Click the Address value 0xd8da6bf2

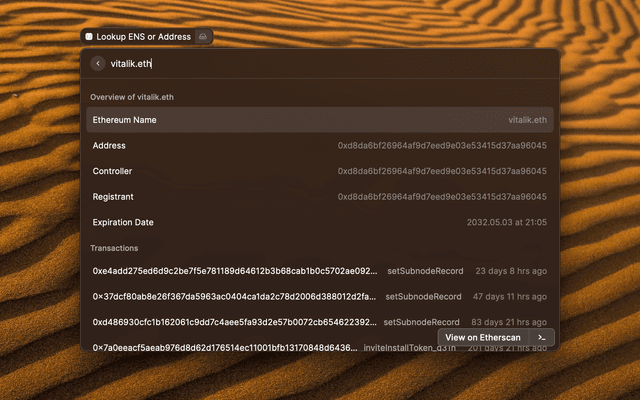[x=442, y=145]
